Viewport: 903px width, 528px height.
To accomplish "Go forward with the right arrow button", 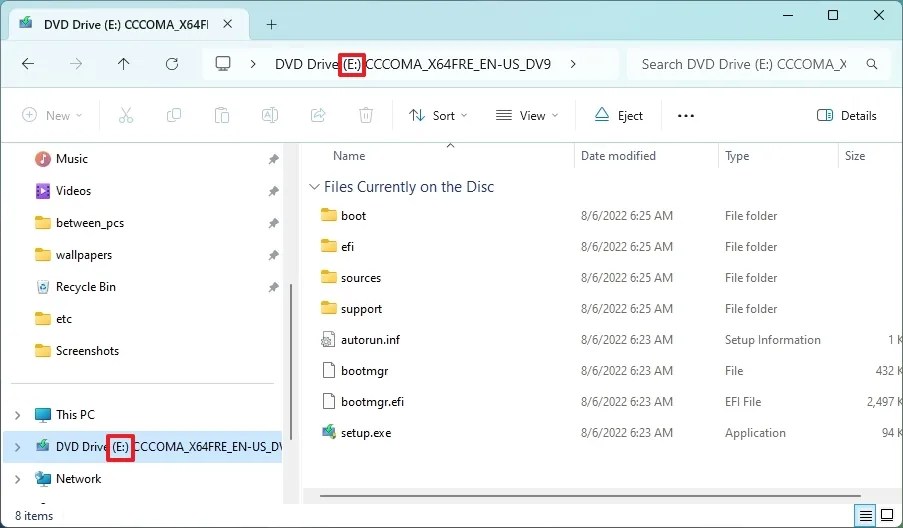I will pos(75,64).
